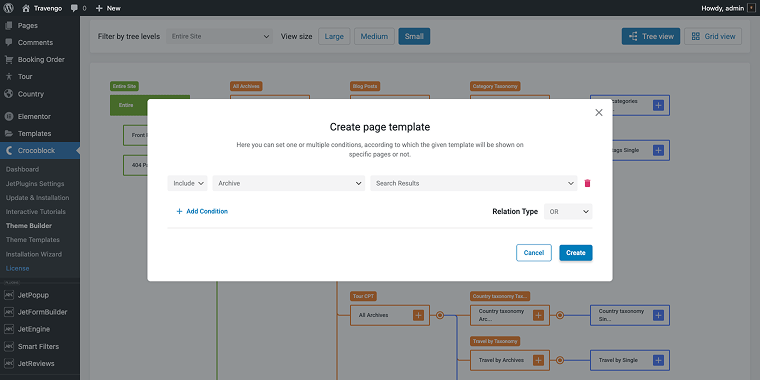
Task: Click the Smart Filters icon
Action: pyautogui.click(x=9, y=347)
